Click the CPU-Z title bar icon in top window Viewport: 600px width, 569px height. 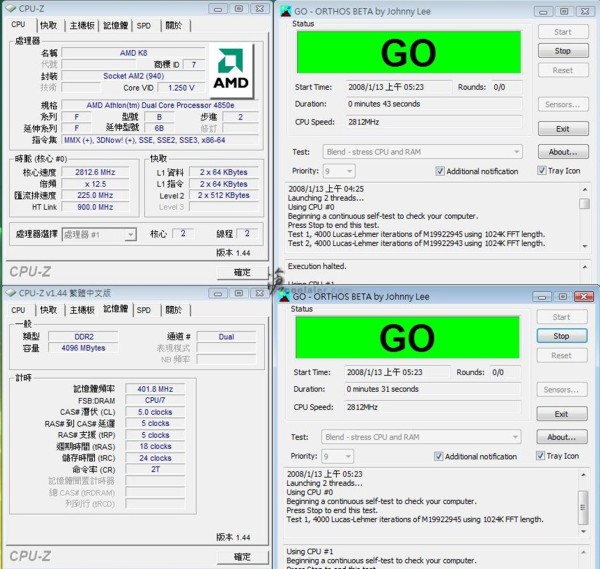pyautogui.click(x=11, y=8)
